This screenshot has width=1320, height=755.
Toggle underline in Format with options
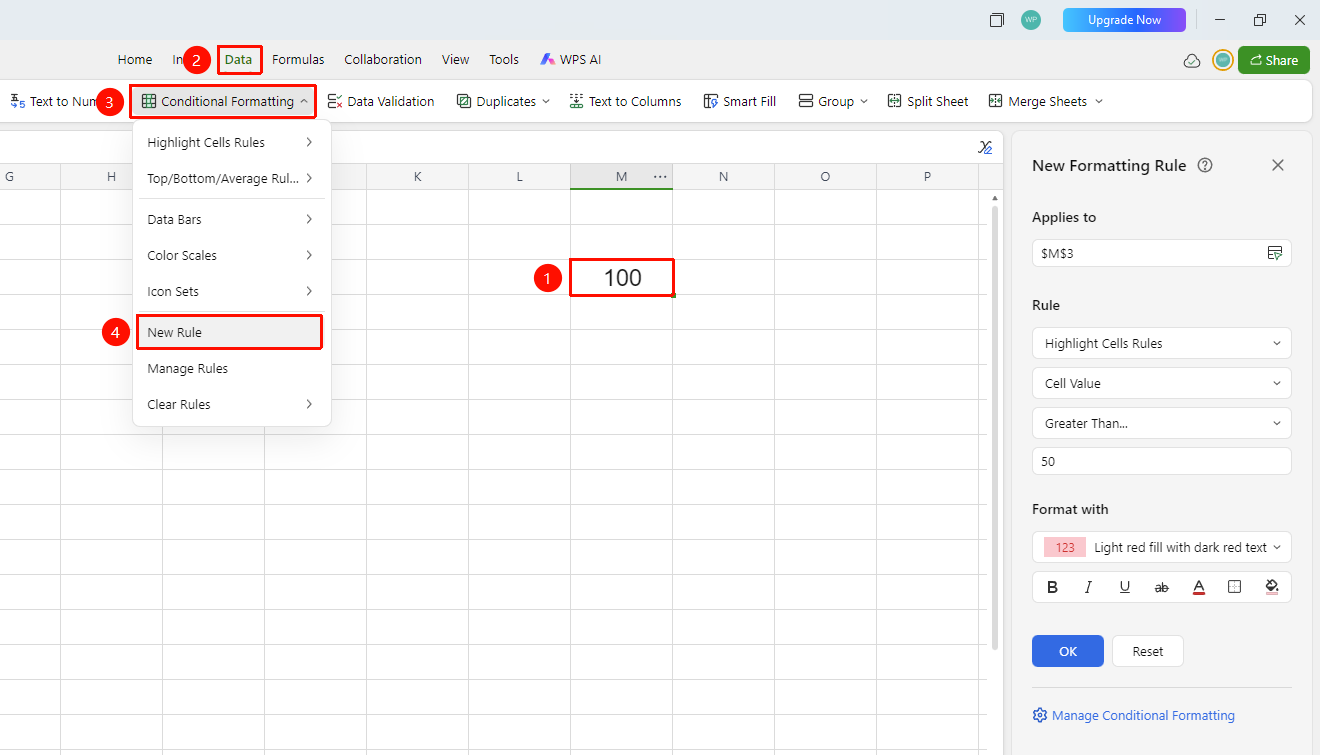[1125, 587]
